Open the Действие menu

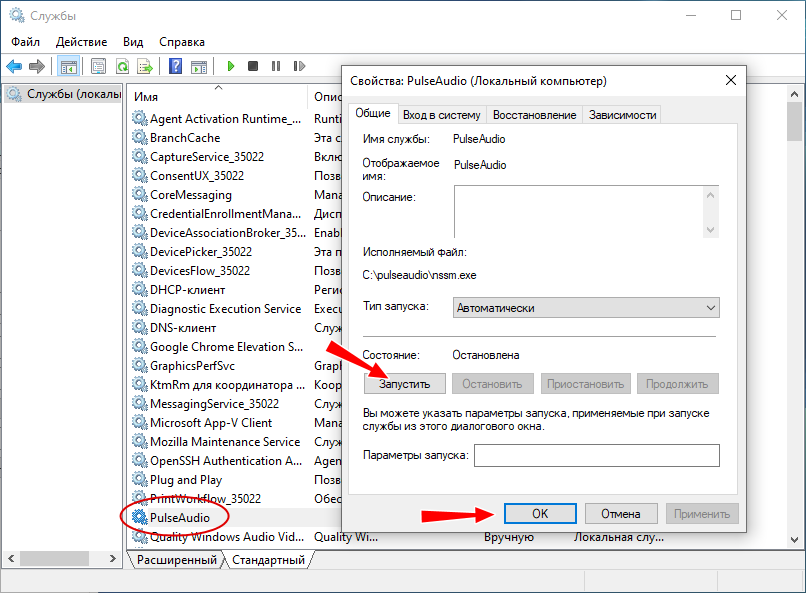coord(82,42)
